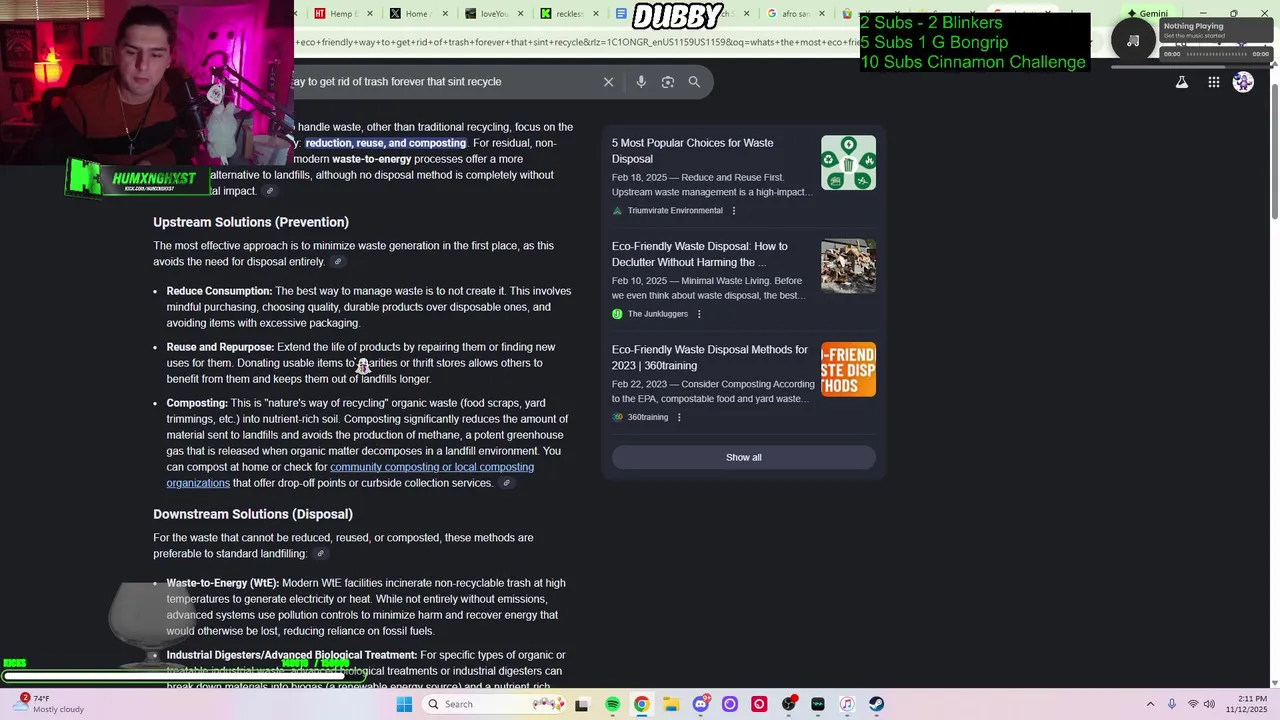Screen dimensions: 1280x720
Task: Switch to Chrome in the taskbar
Action: pos(641,704)
